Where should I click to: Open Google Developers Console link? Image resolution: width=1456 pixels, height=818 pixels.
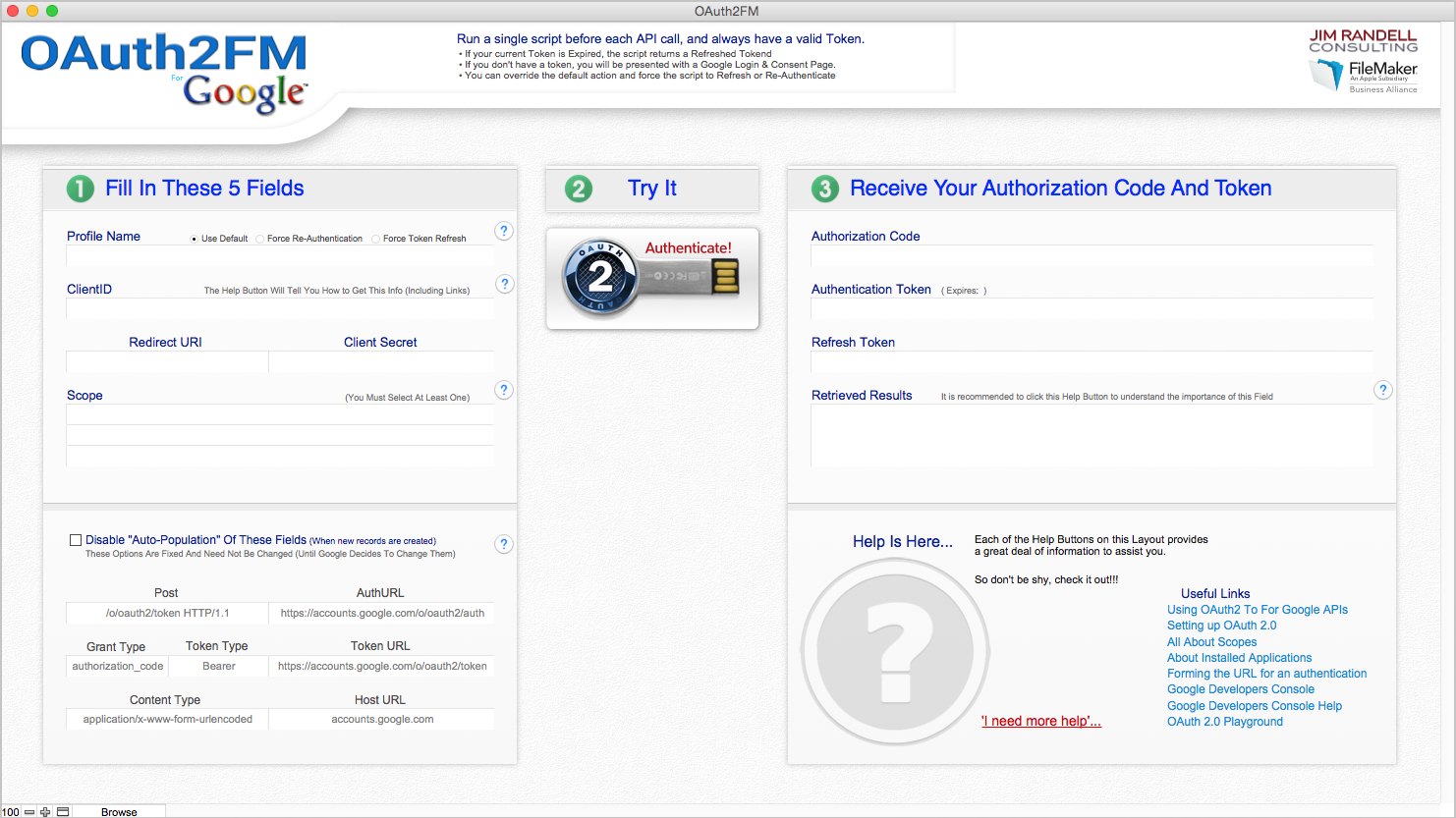(x=1240, y=689)
